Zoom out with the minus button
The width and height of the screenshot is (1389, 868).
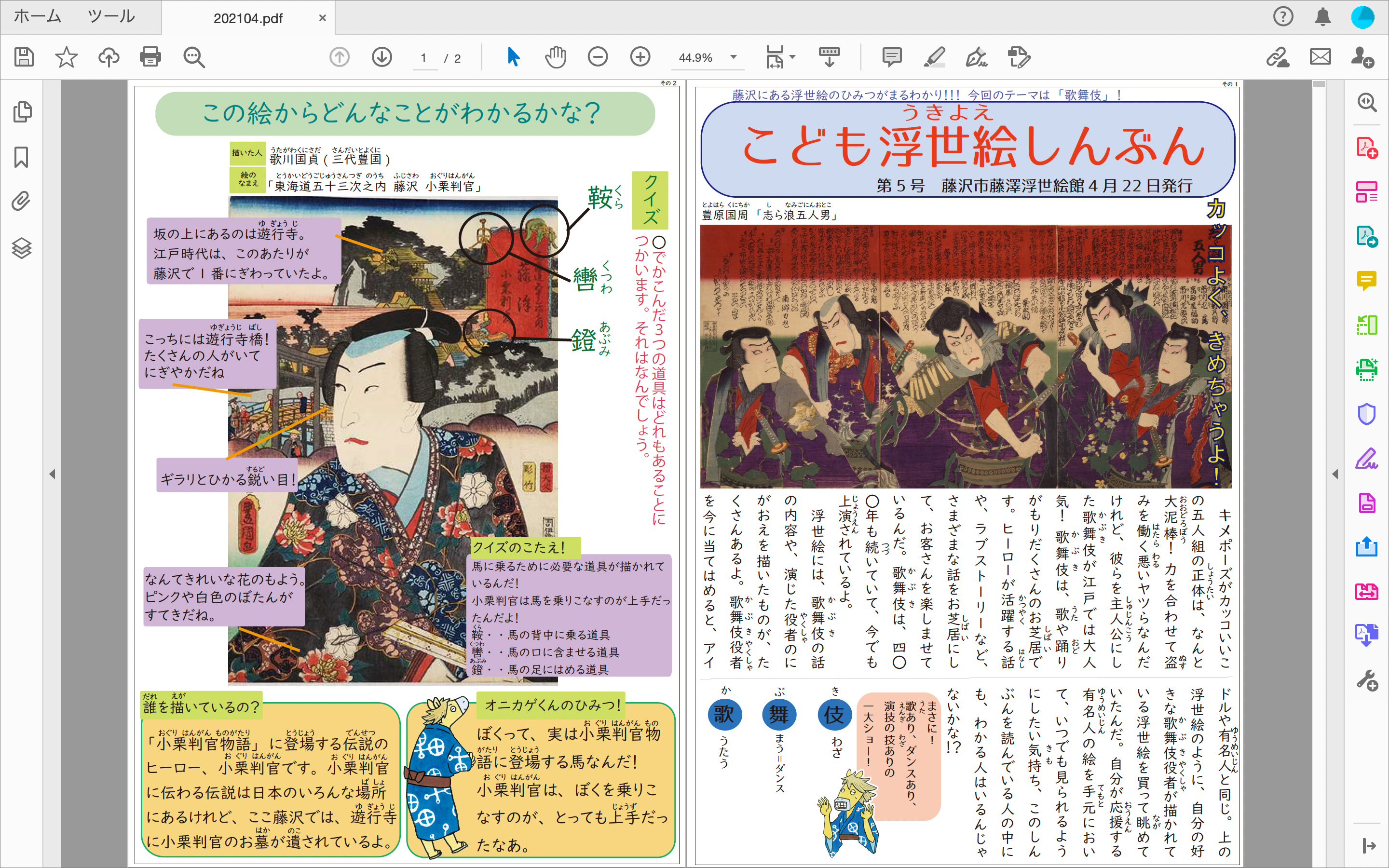pos(598,57)
